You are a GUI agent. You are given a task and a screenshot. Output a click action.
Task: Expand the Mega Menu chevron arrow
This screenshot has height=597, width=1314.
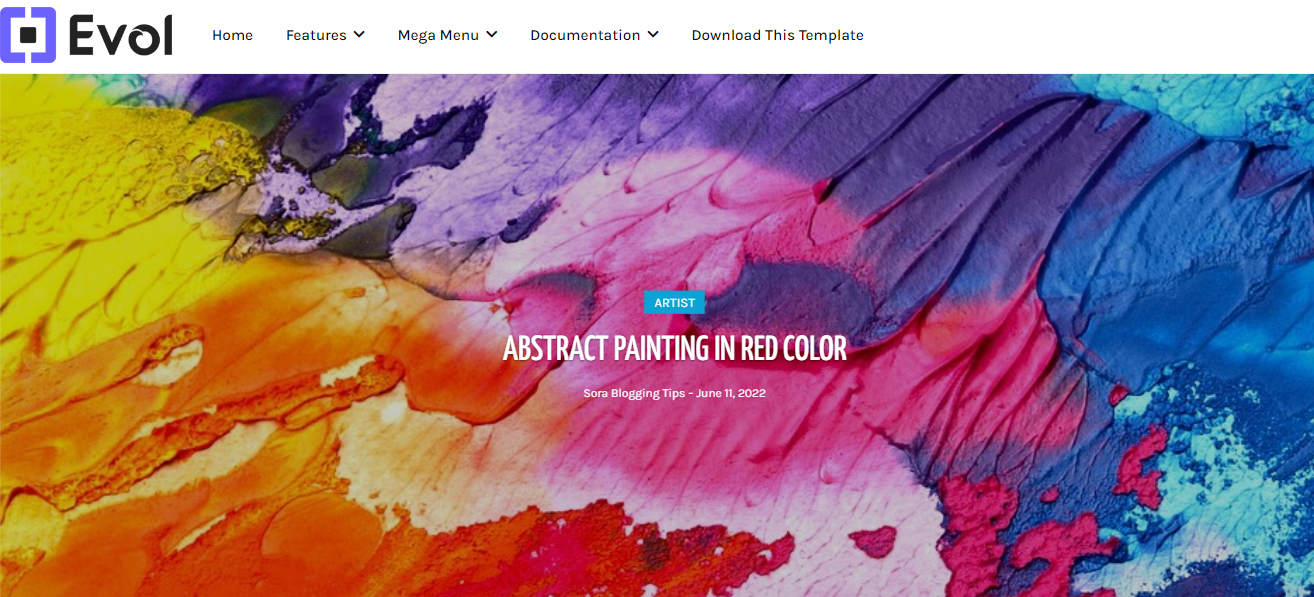pos(492,35)
